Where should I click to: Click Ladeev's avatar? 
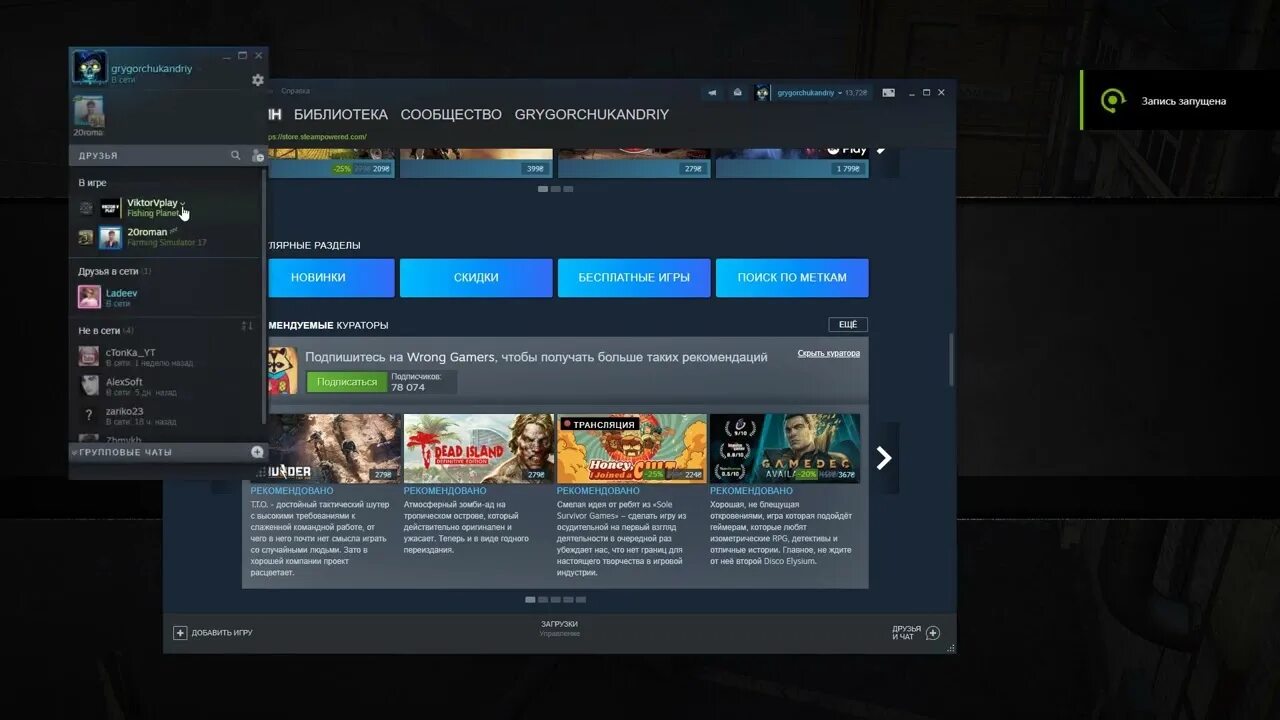tap(89, 297)
